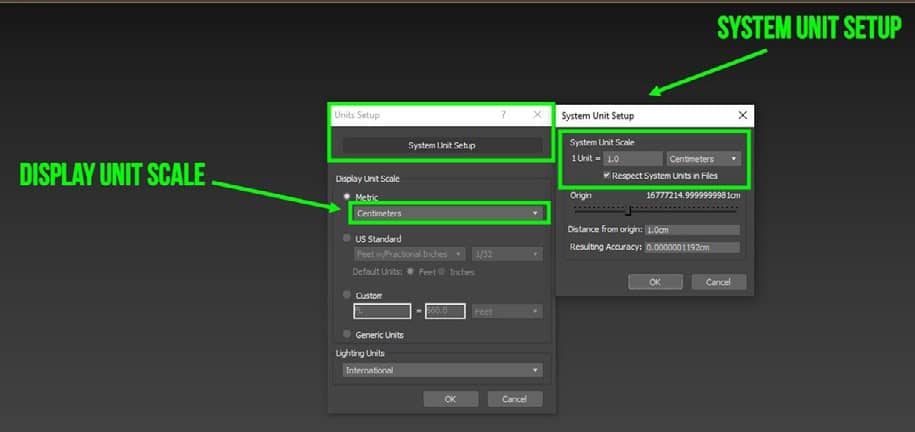Close the Units Setup dialog
This screenshot has height=432, width=915.
pyautogui.click(x=537, y=115)
